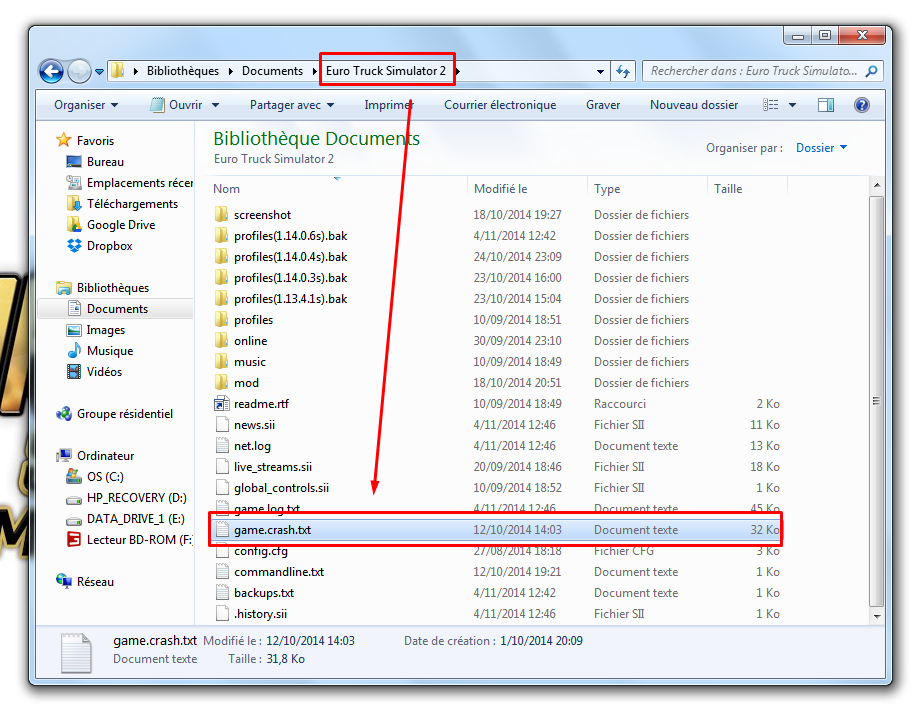Select the news.sii file icon
The width and height of the screenshot is (920, 721).
(x=221, y=425)
